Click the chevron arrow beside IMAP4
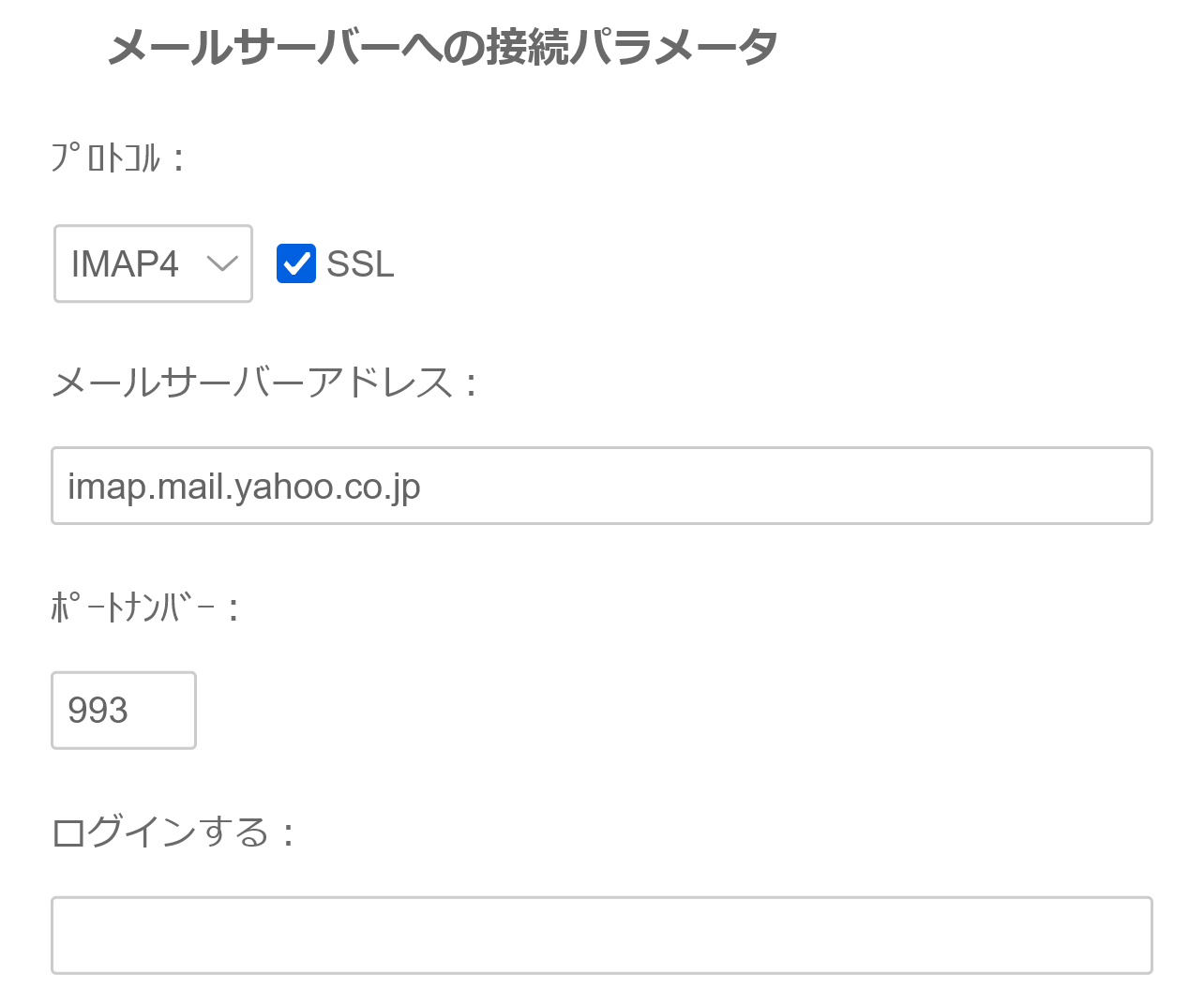Image resolution: width=1204 pixels, height=1005 pixels. (x=222, y=264)
